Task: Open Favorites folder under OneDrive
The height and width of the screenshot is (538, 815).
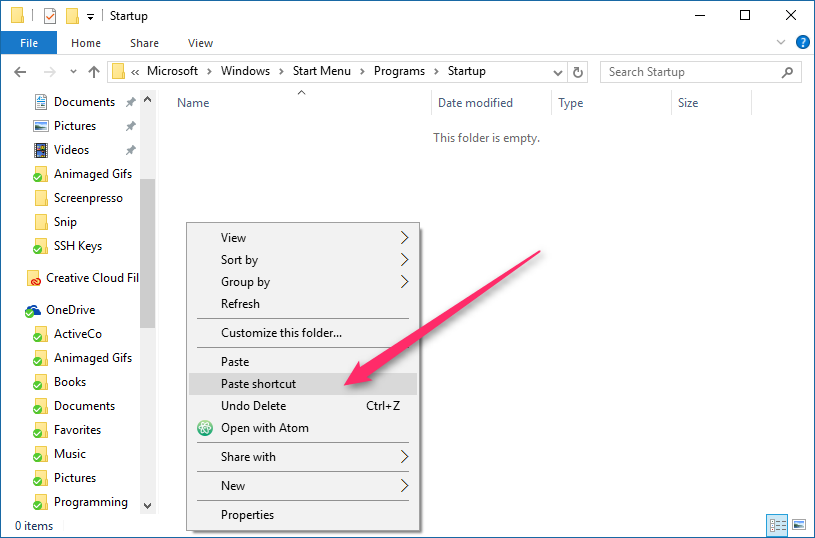Action: coord(77,430)
